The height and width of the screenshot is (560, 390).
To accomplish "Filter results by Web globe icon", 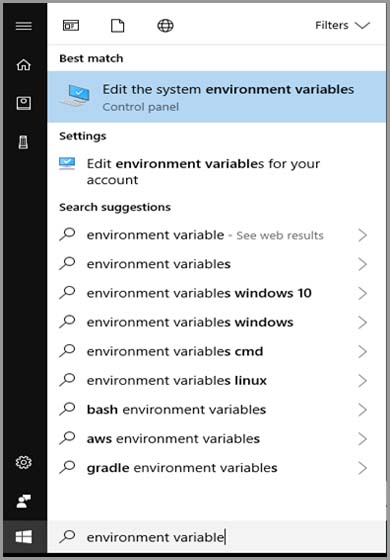I will [x=165, y=26].
